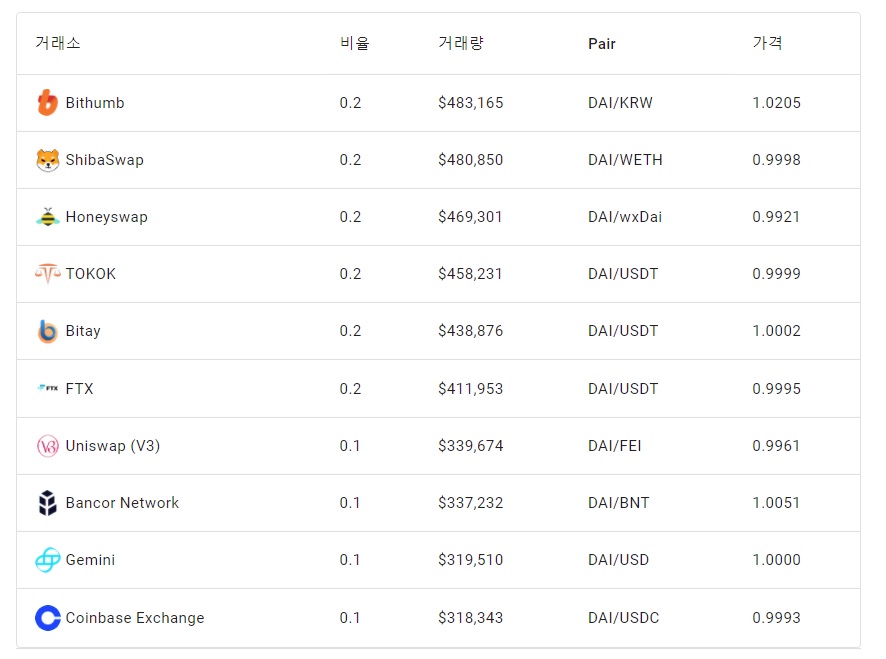
Task: Click the TOKOK scales logo
Action: [47, 274]
